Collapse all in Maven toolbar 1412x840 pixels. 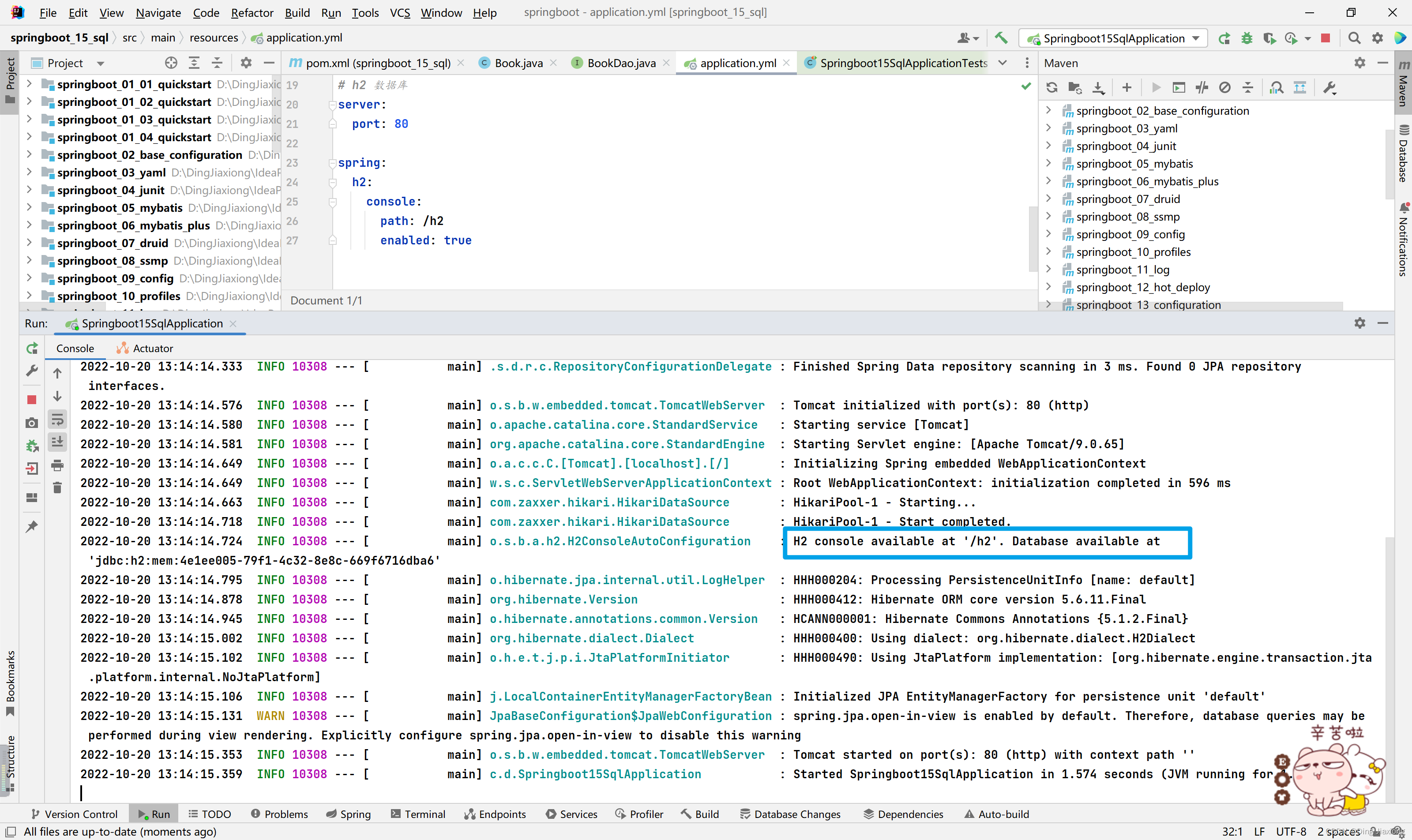(x=1248, y=88)
